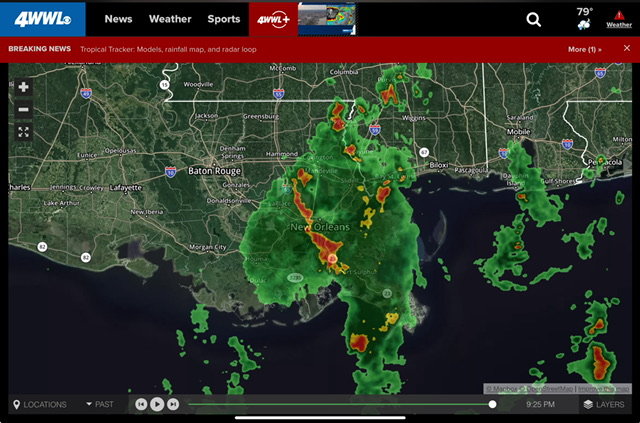
Task: Open the live video thumbnail preview
Action: coord(327,19)
